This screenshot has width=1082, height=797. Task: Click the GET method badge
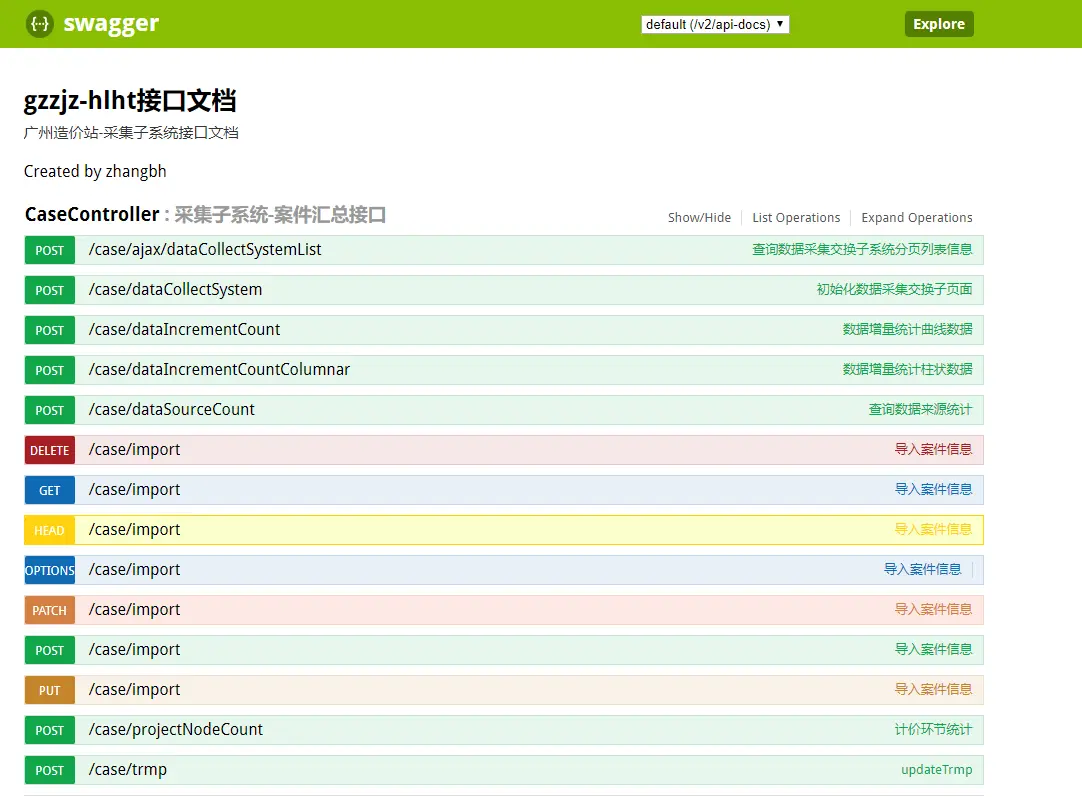[50, 491]
